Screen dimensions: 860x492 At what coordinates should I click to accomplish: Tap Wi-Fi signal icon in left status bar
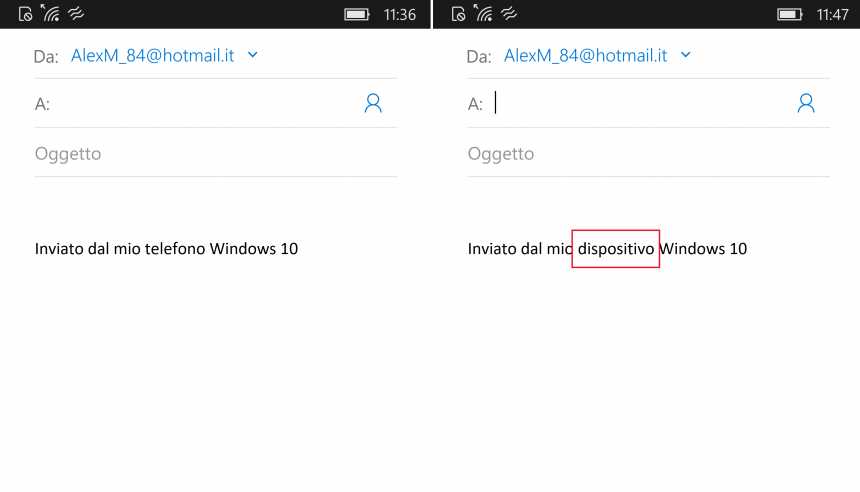click(50, 13)
